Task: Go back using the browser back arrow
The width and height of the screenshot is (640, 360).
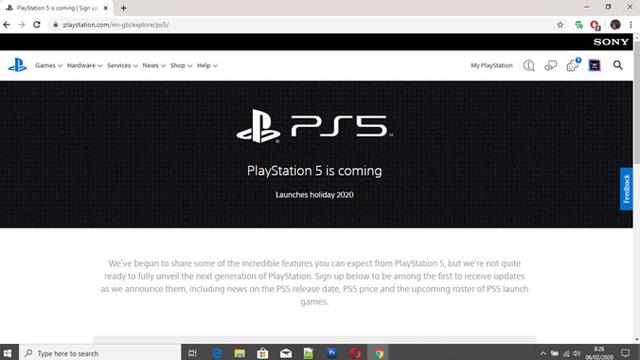Action: click(7, 24)
